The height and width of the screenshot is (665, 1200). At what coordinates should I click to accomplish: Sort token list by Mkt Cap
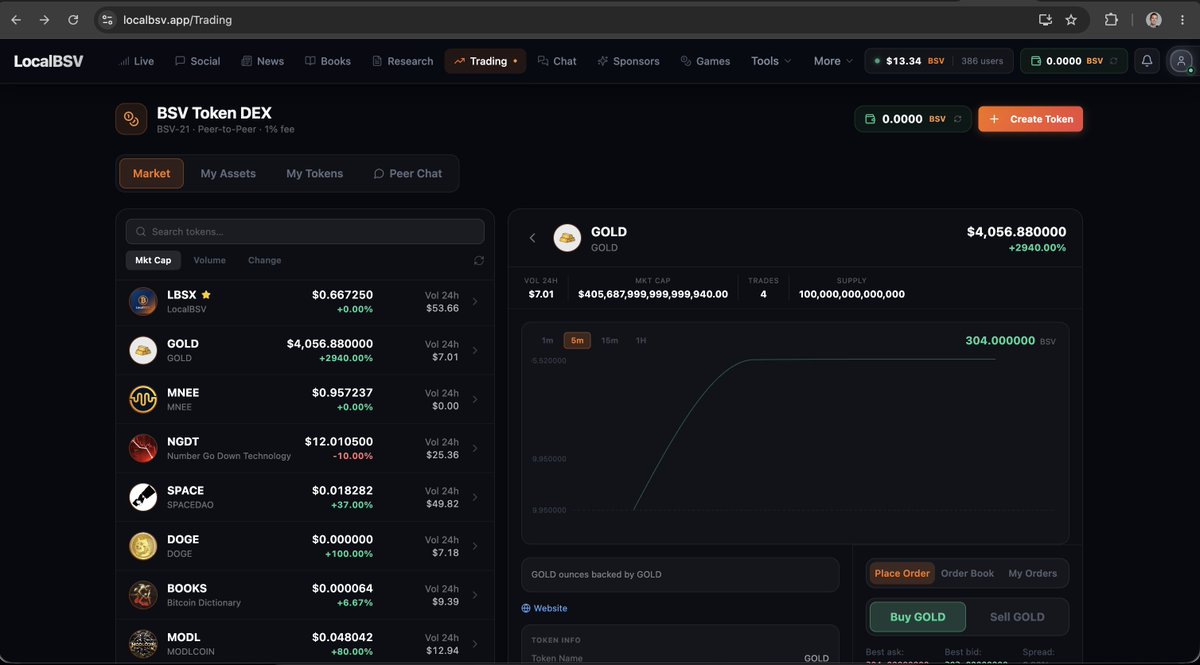tap(153, 260)
